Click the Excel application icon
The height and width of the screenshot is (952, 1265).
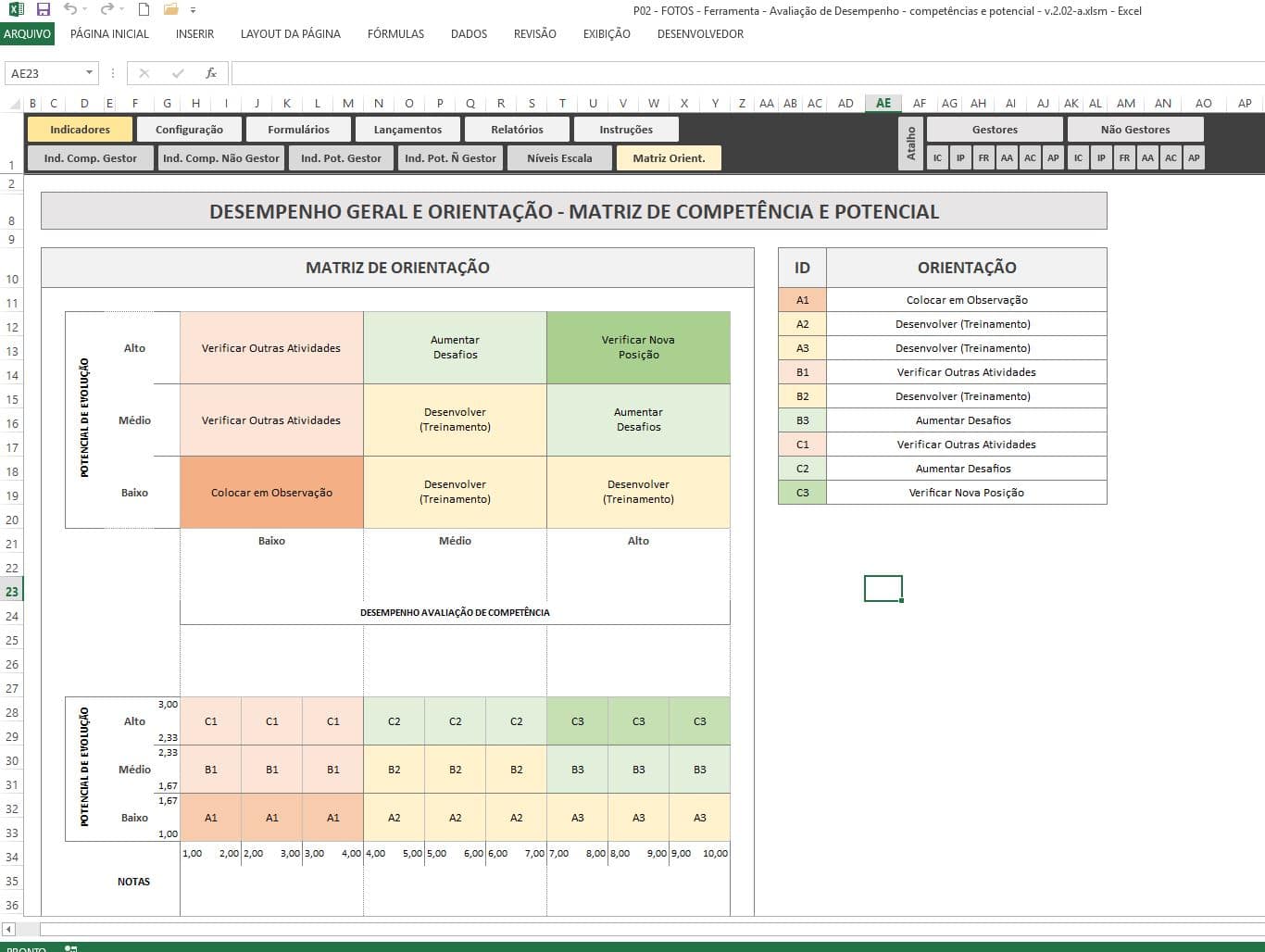(16, 10)
